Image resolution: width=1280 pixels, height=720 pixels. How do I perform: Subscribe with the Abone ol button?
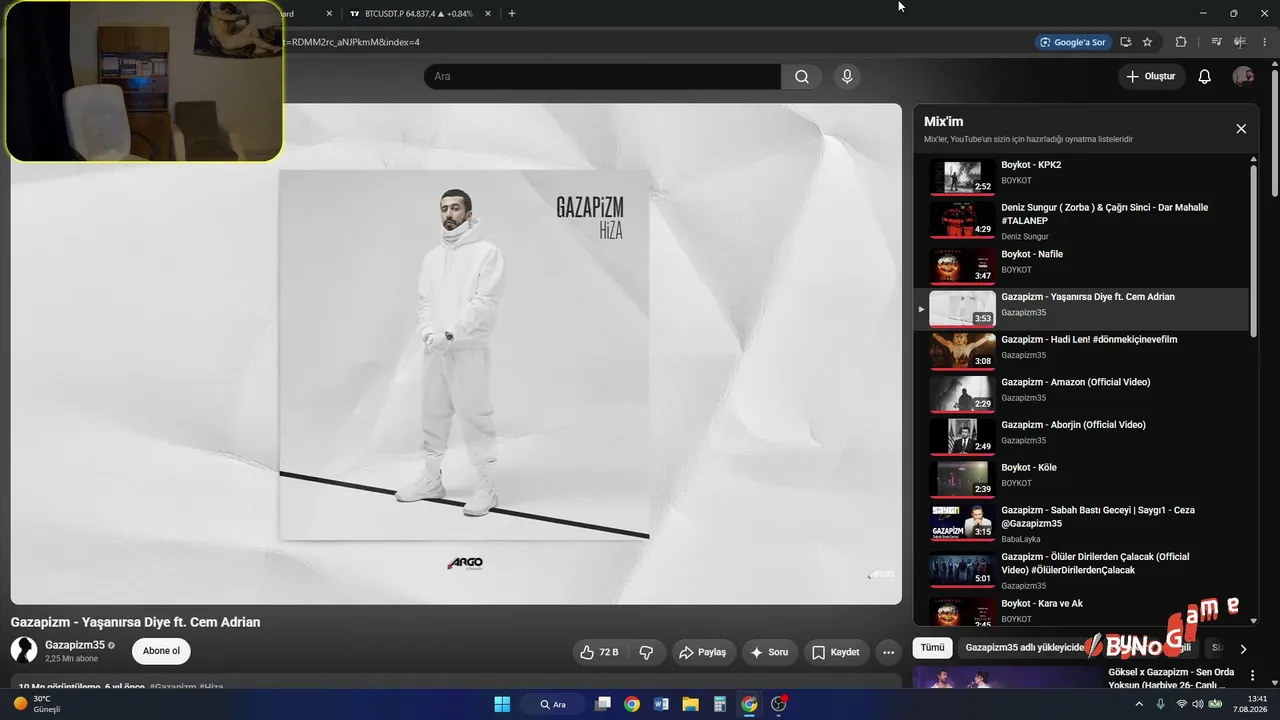[161, 651]
